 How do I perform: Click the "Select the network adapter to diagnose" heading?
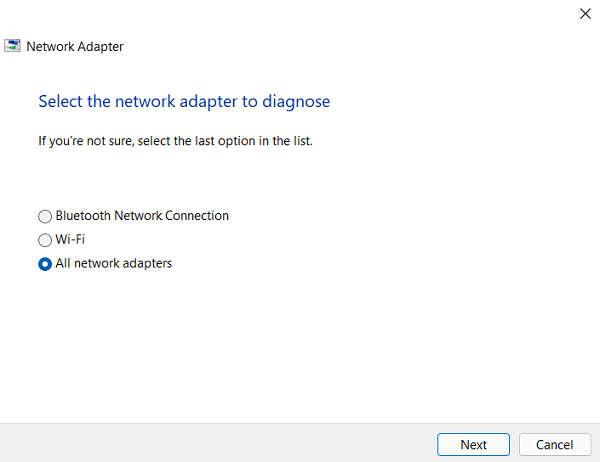click(184, 101)
